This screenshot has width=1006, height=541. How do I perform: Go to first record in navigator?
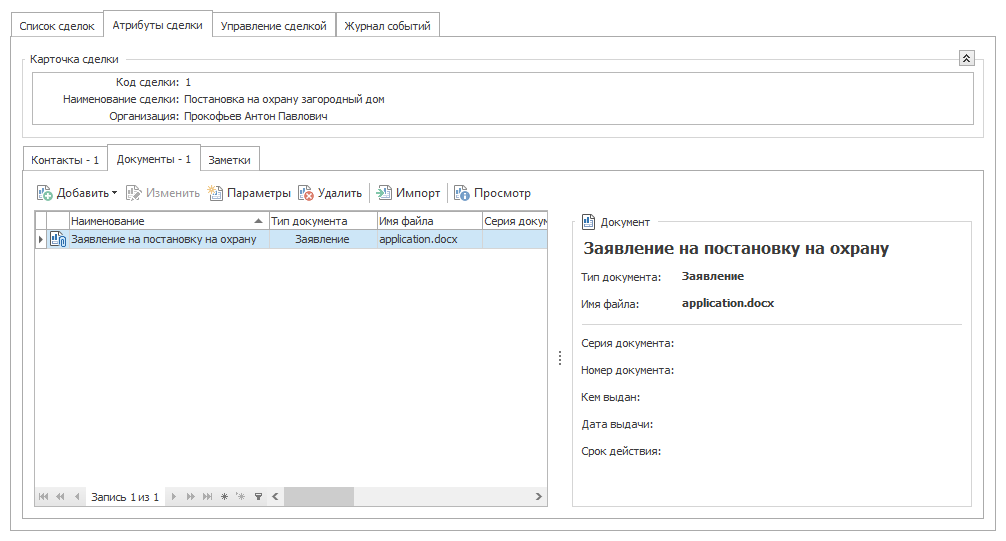44,497
